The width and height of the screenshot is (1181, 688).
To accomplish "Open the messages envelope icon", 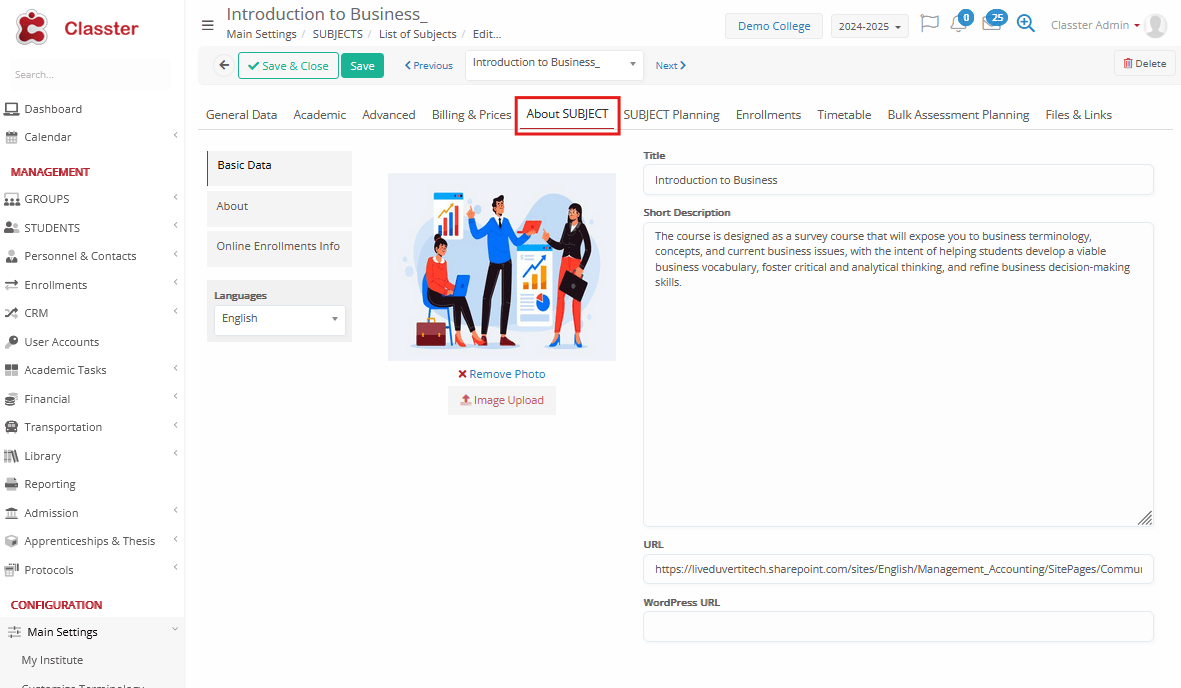I will (x=991, y=25).
